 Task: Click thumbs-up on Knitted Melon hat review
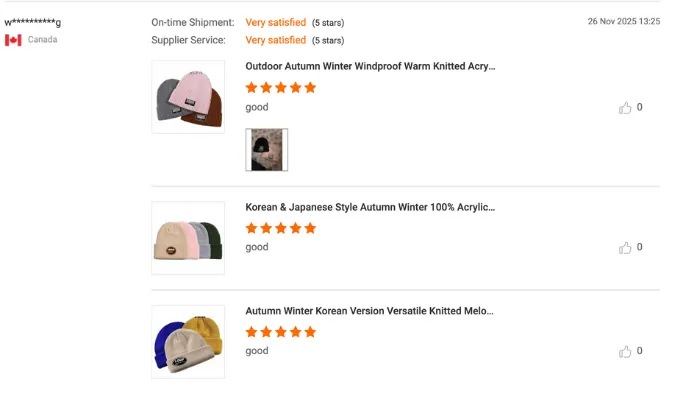pyautogui.click(x=625, y=351)
